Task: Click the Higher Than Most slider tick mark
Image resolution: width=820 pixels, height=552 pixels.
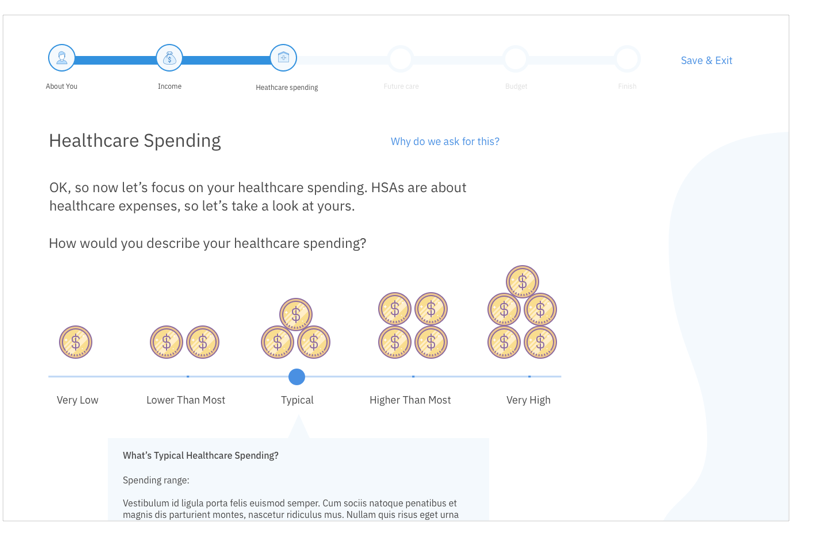Action: click(413, 377)
